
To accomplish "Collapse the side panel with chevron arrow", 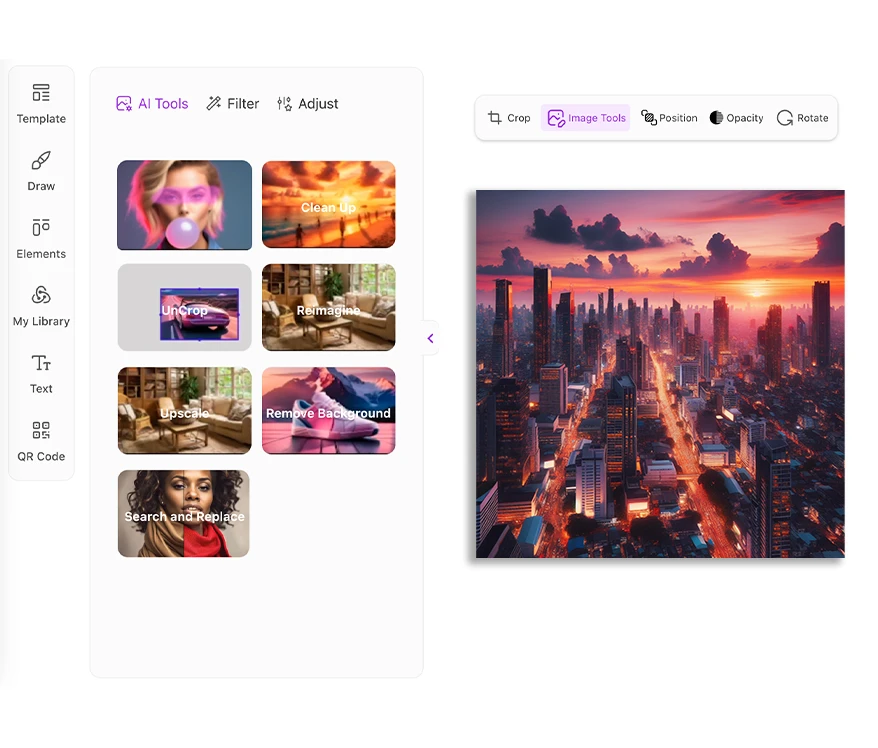I will pyautogui.click(x=430, y=338).
